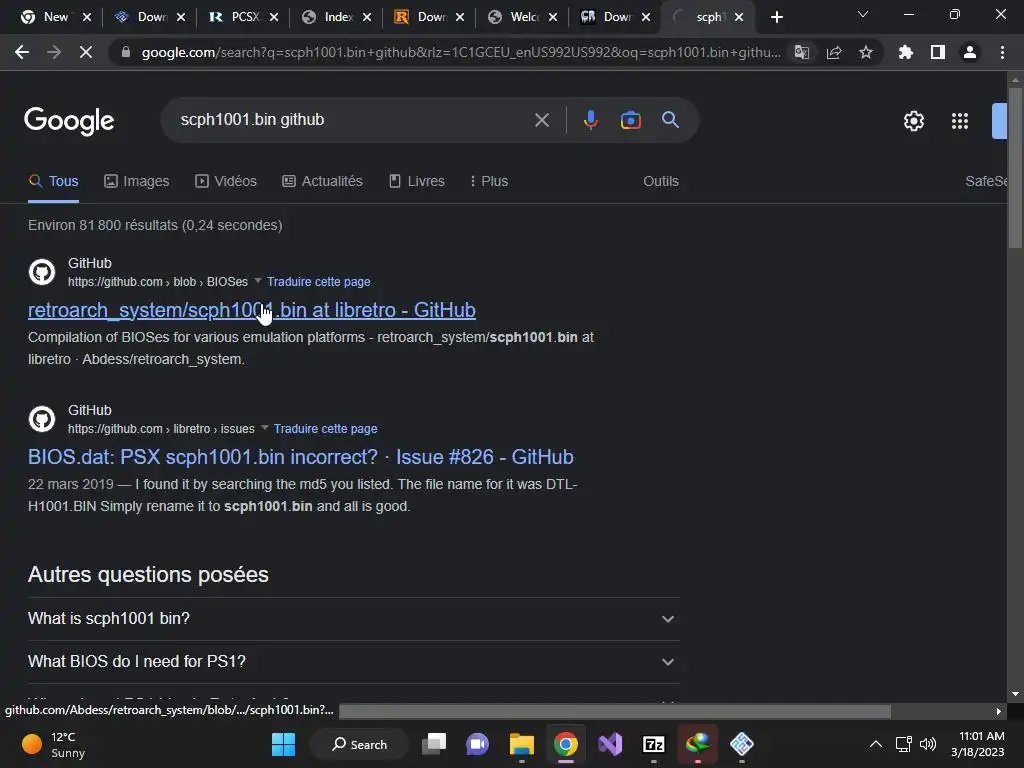Switch to Livres results tab
1024x768 pixels.
[417, 182]
